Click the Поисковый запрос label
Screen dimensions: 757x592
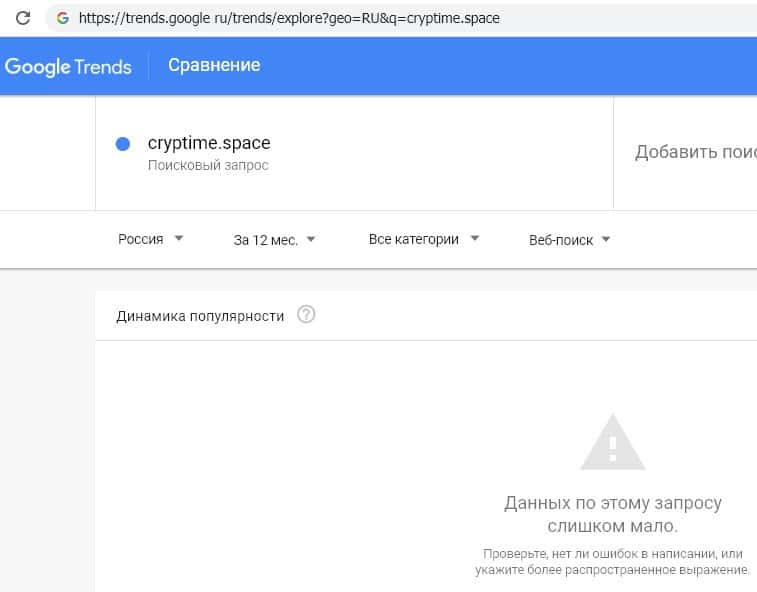coord(208,165)
